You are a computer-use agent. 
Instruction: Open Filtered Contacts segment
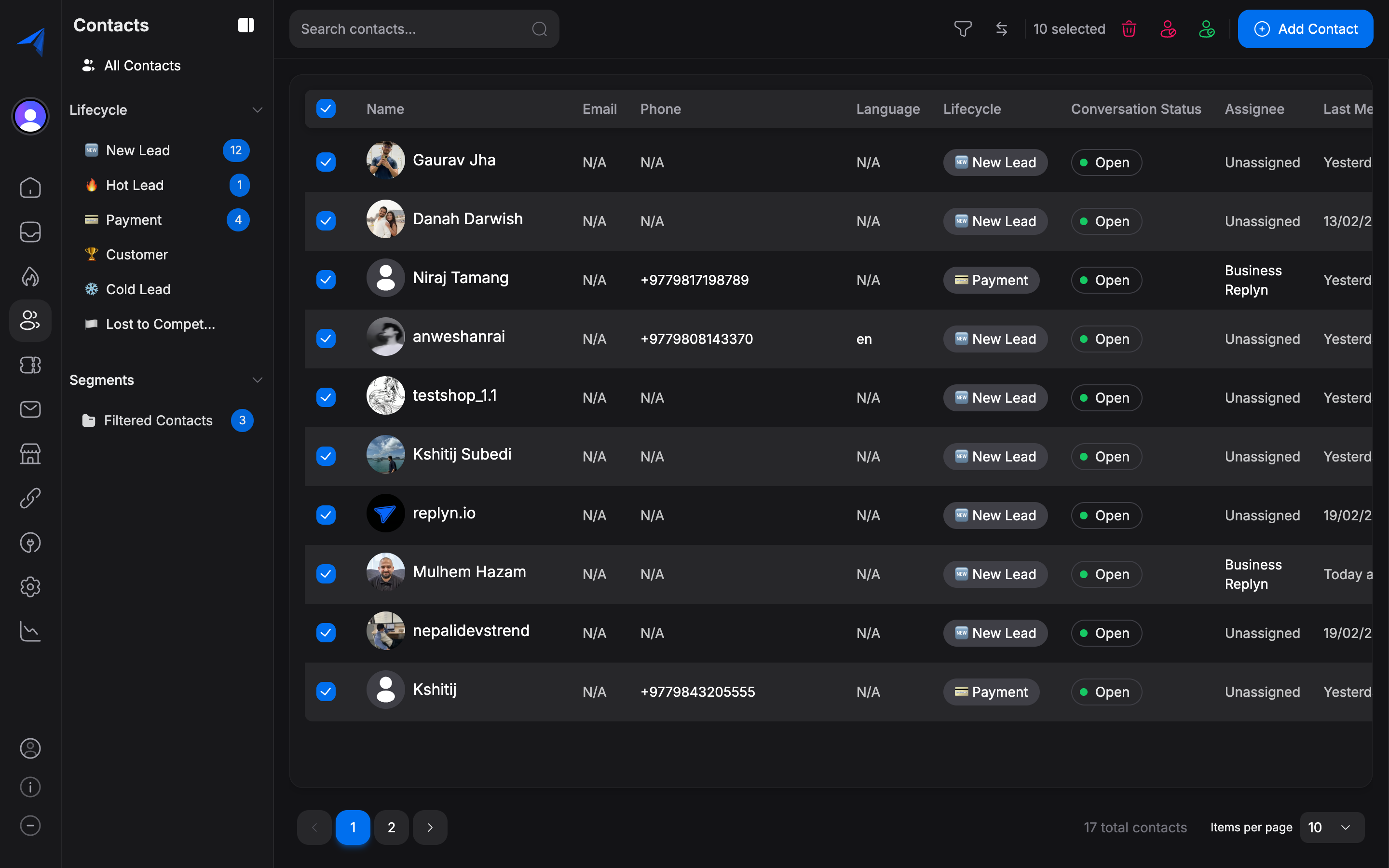tap(158, 420)
